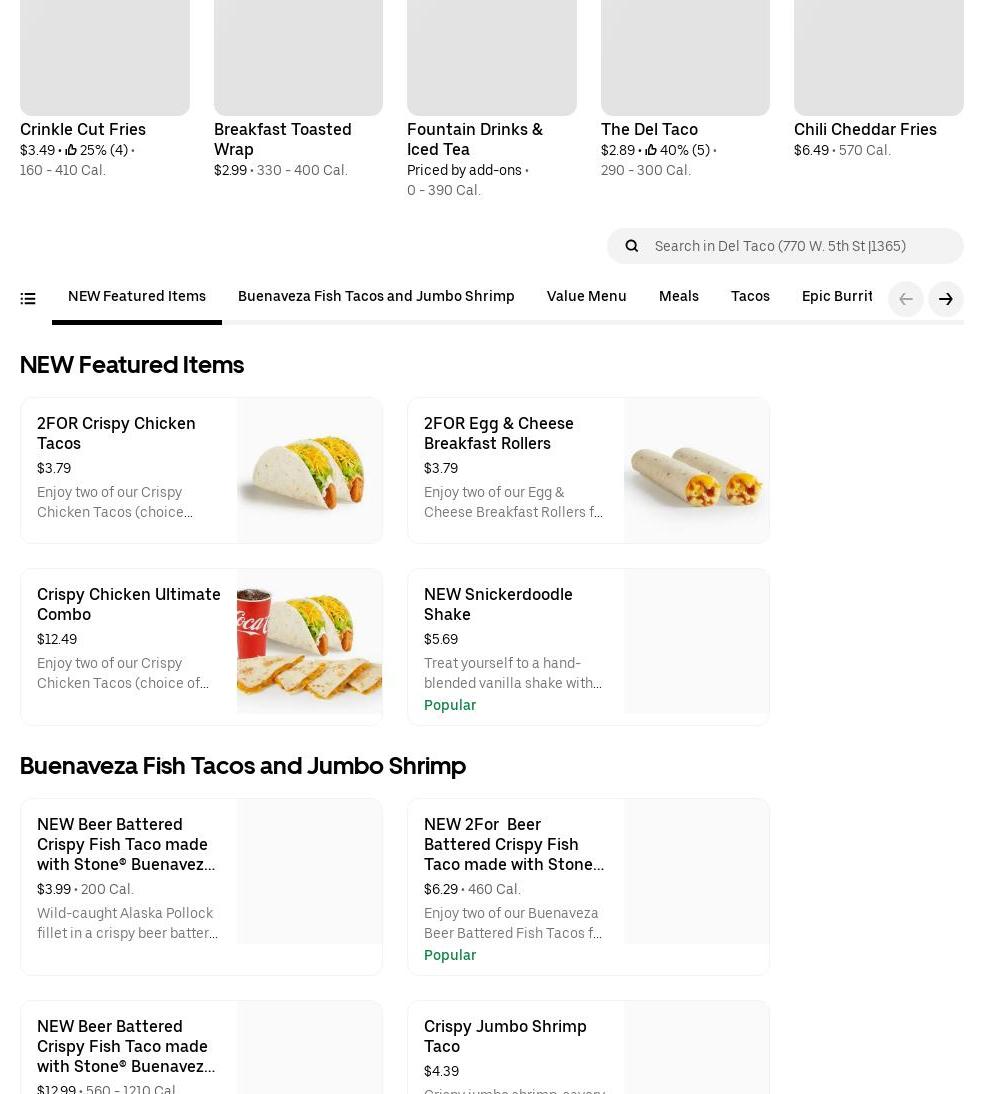Open the menu categories list icon
The width and height of the screenshot is (984, 1094).
tap(28, 299)
